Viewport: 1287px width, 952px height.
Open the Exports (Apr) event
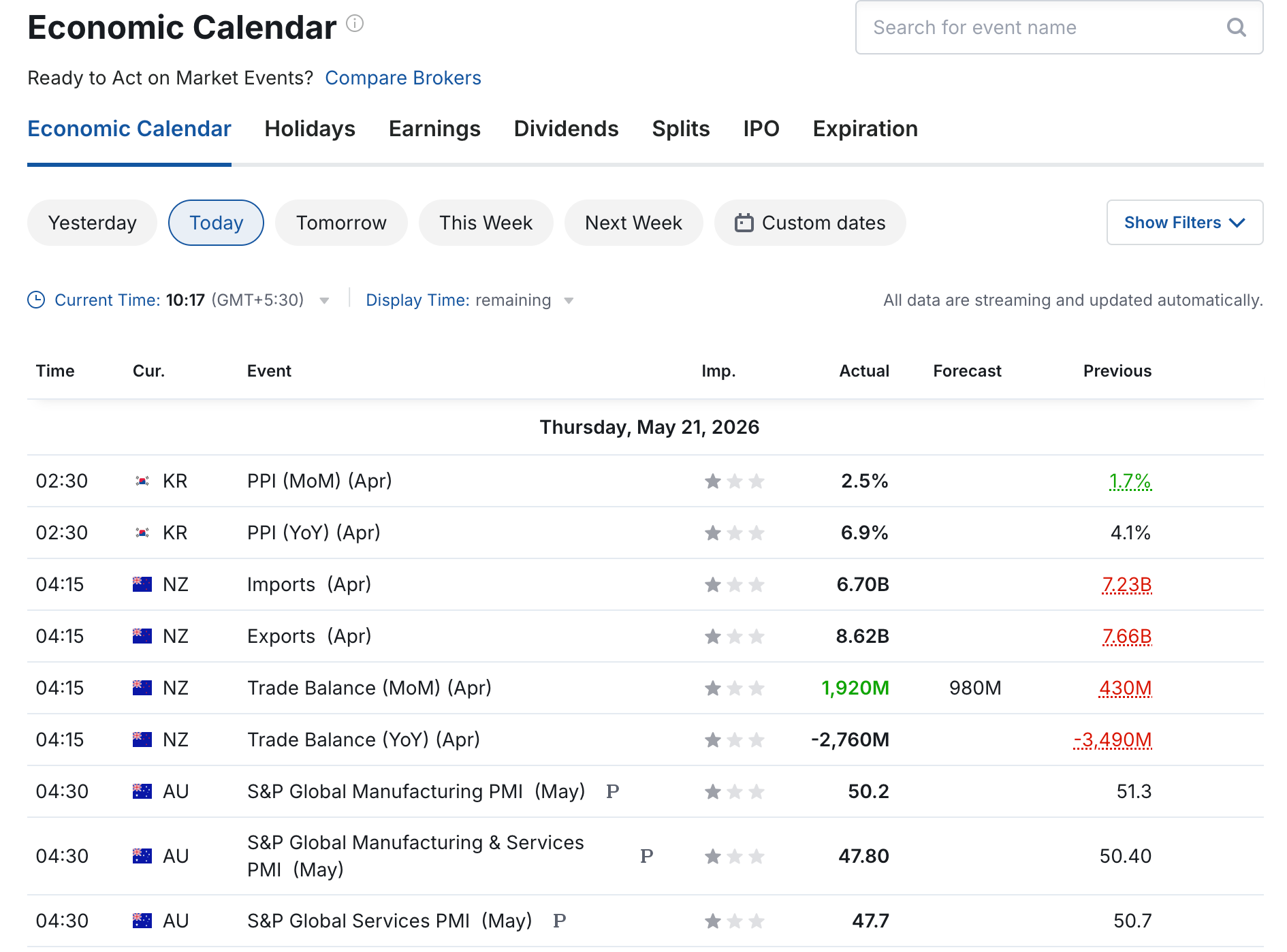coord(309,636)
